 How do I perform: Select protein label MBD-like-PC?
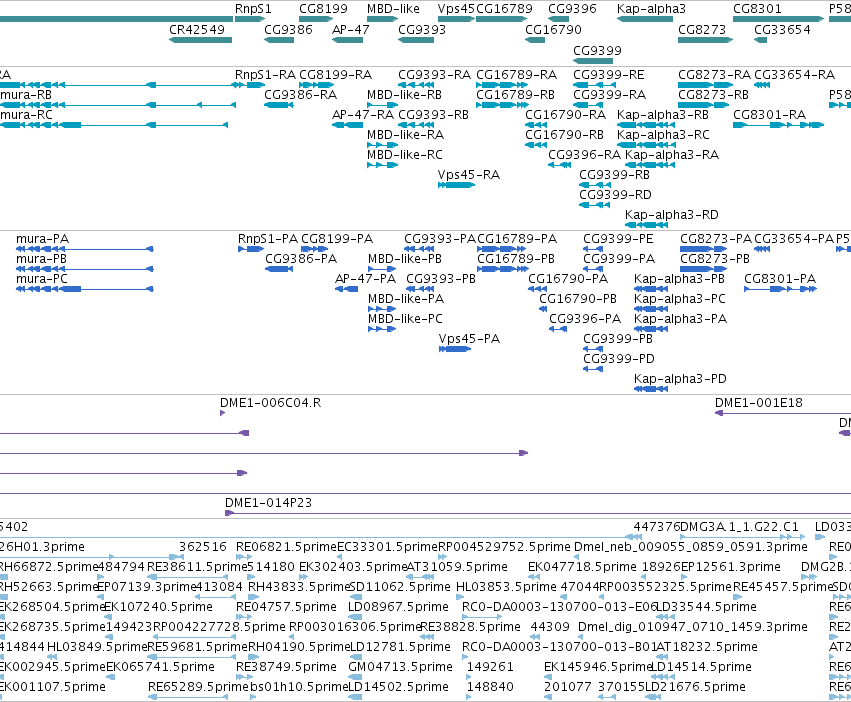point(405,319)
